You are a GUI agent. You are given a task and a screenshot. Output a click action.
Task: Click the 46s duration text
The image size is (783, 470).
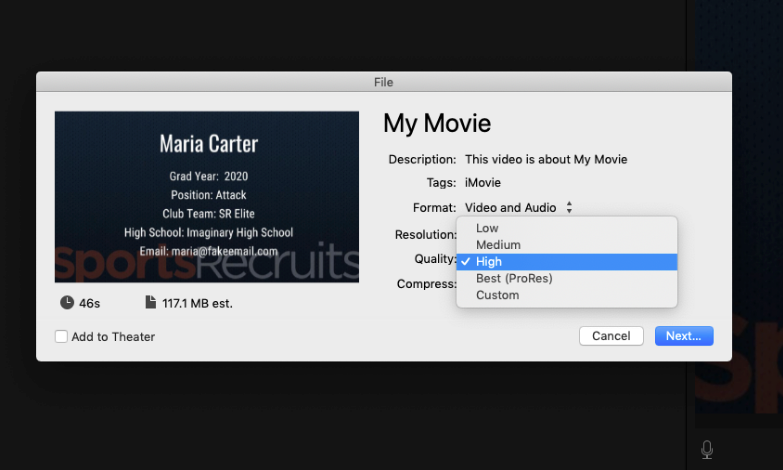tap(89, 303)
